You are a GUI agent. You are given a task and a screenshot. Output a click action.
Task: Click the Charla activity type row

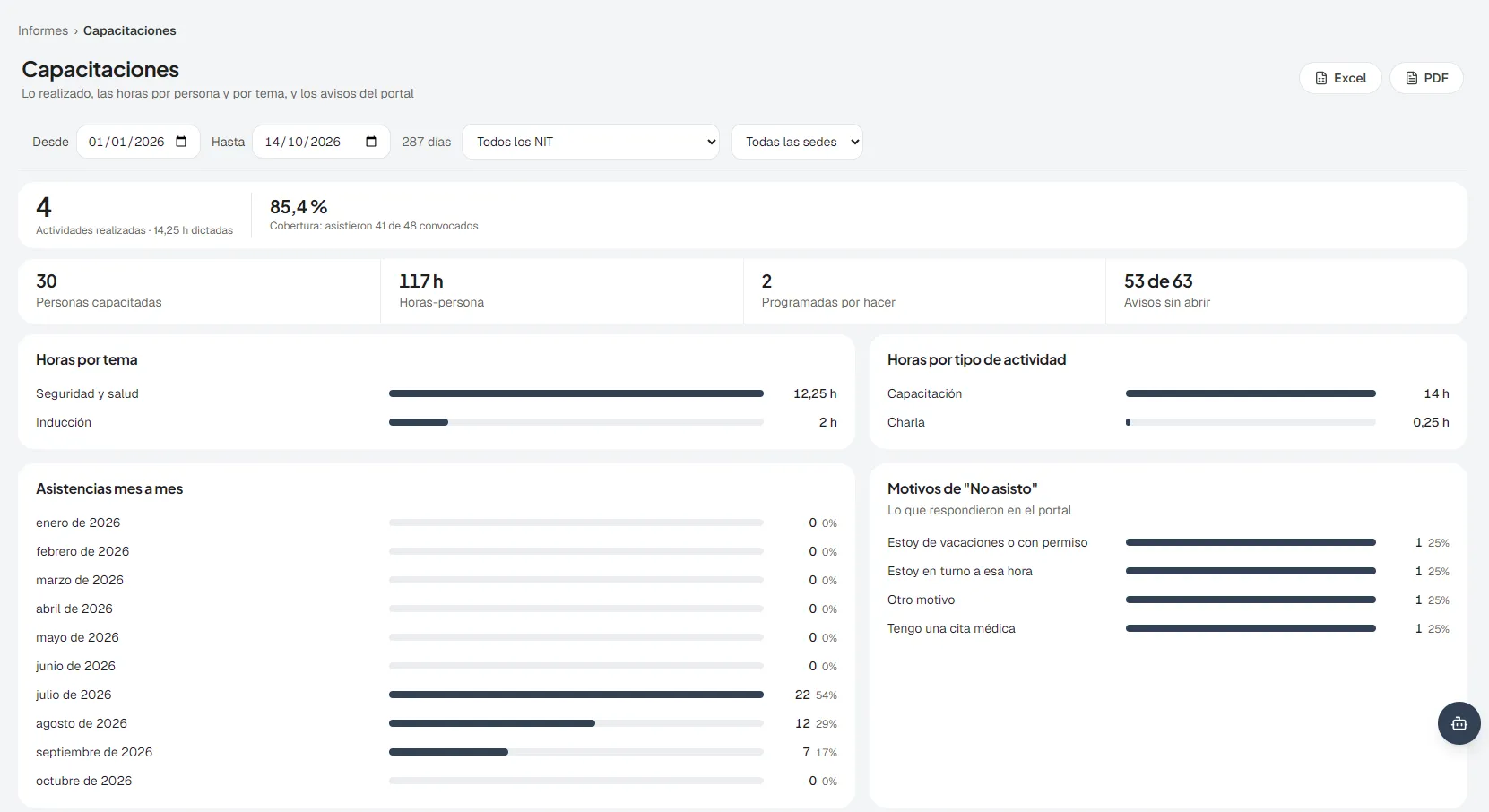pos(1168,422)
